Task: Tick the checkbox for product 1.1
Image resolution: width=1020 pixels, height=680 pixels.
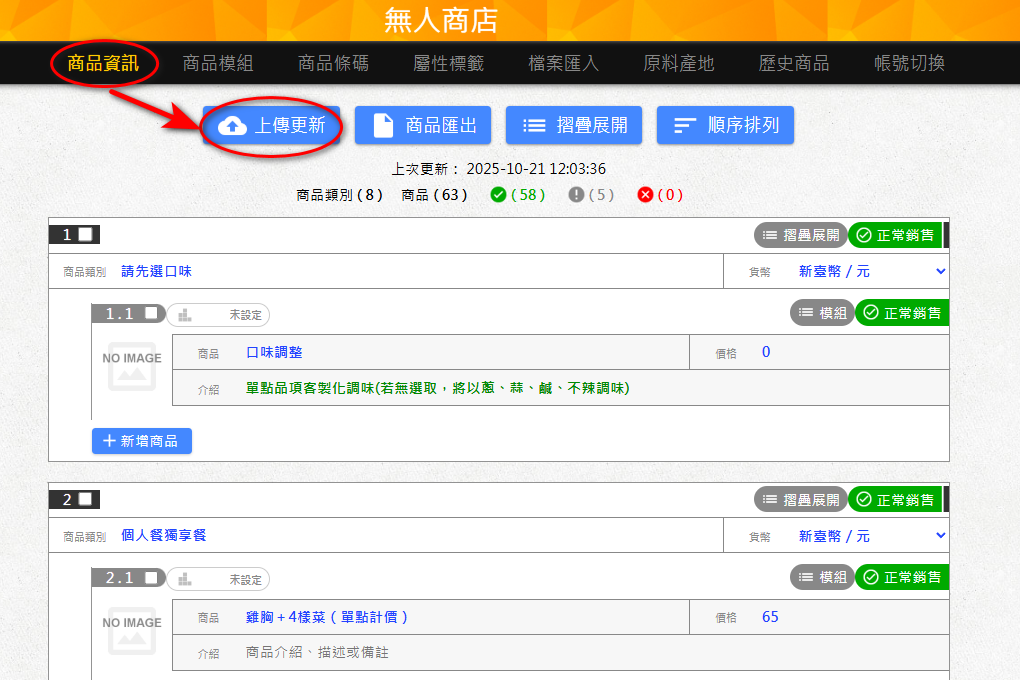Action: pos(151,313)
